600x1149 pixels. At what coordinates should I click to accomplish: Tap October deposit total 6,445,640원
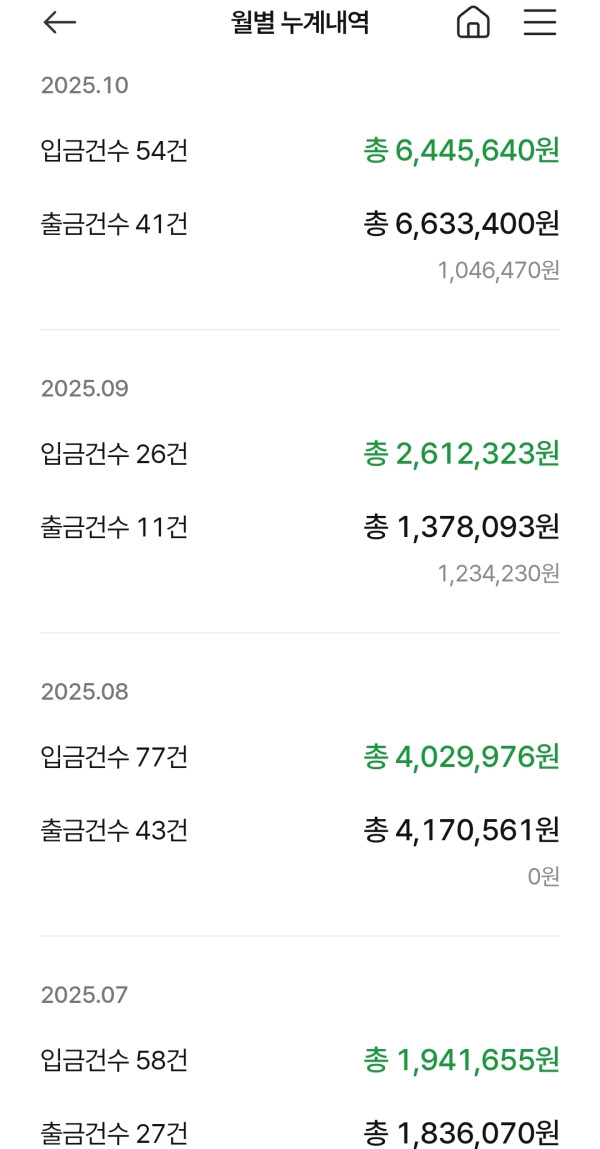461,151
